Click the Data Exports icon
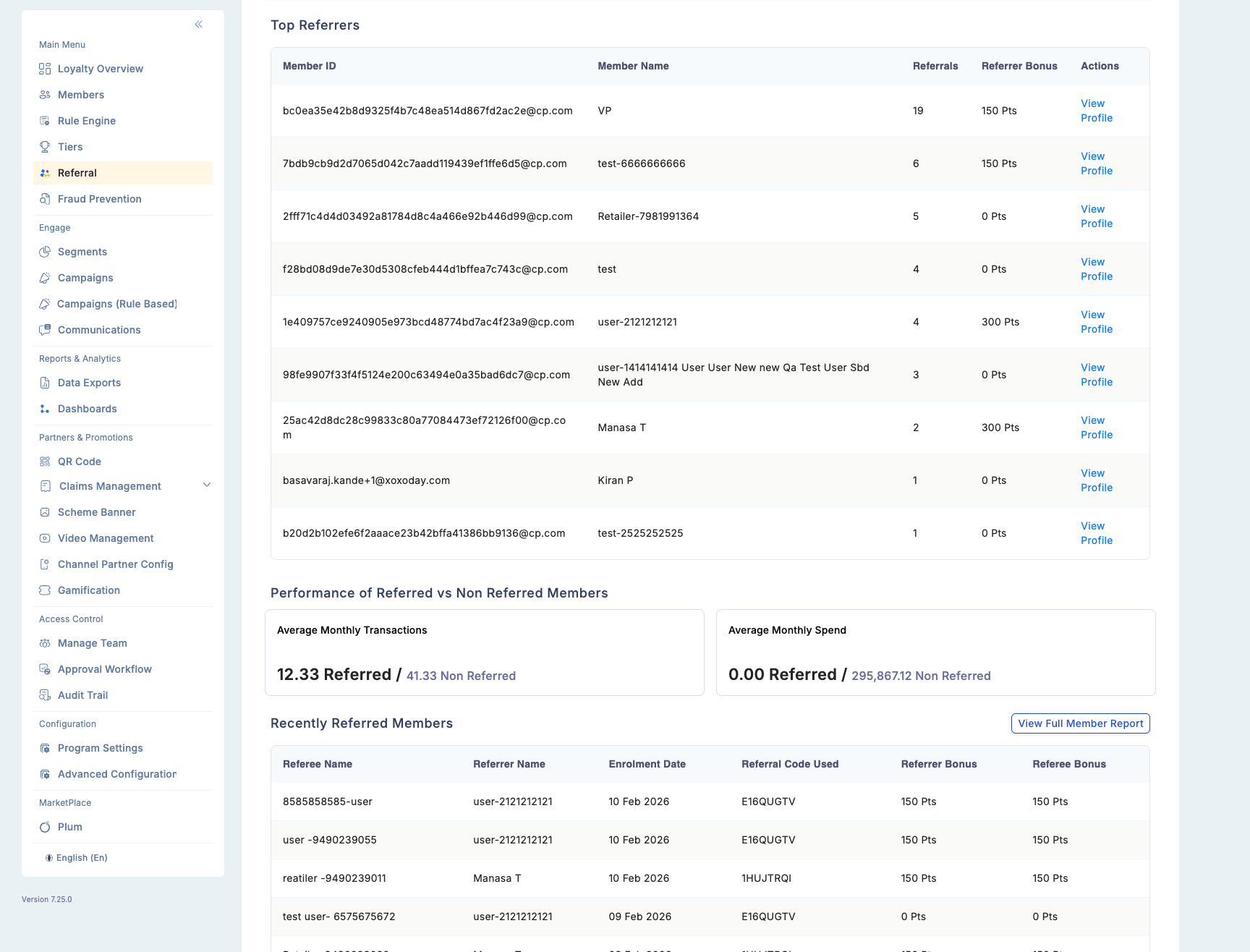 (x=45, y=383)
